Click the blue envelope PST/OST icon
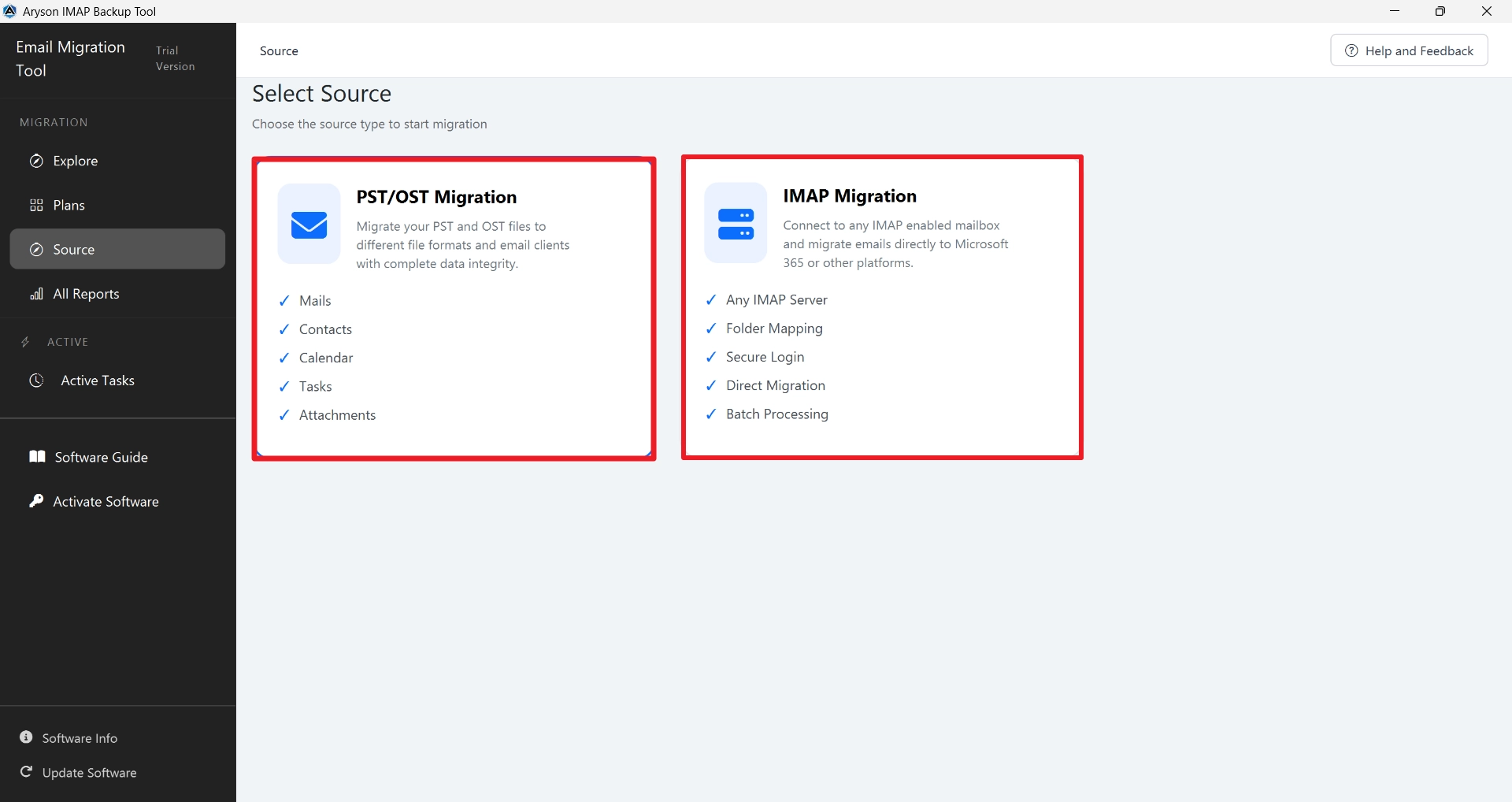1512x802 pixels. pos(309,225)
